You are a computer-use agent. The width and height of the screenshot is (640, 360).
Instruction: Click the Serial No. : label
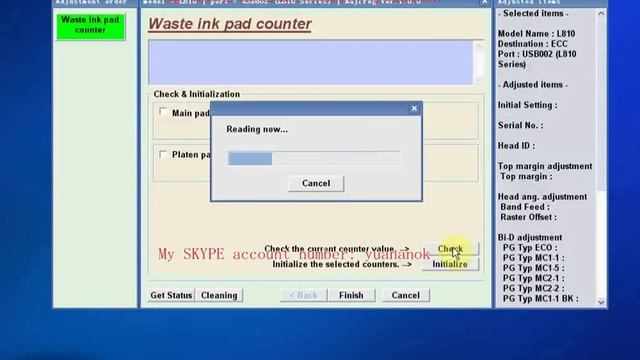point(520,126)
